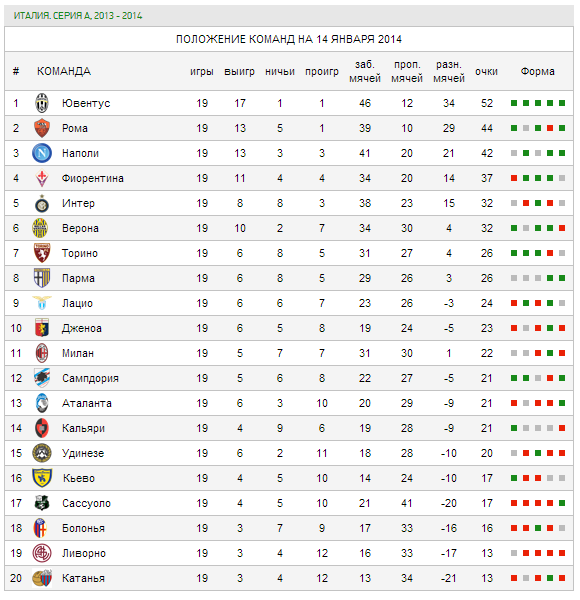Image resolution: width=580 pixels, height=600 pixels.
Task: Click the Fiorentina club crest icon
Action: (42, 178)
